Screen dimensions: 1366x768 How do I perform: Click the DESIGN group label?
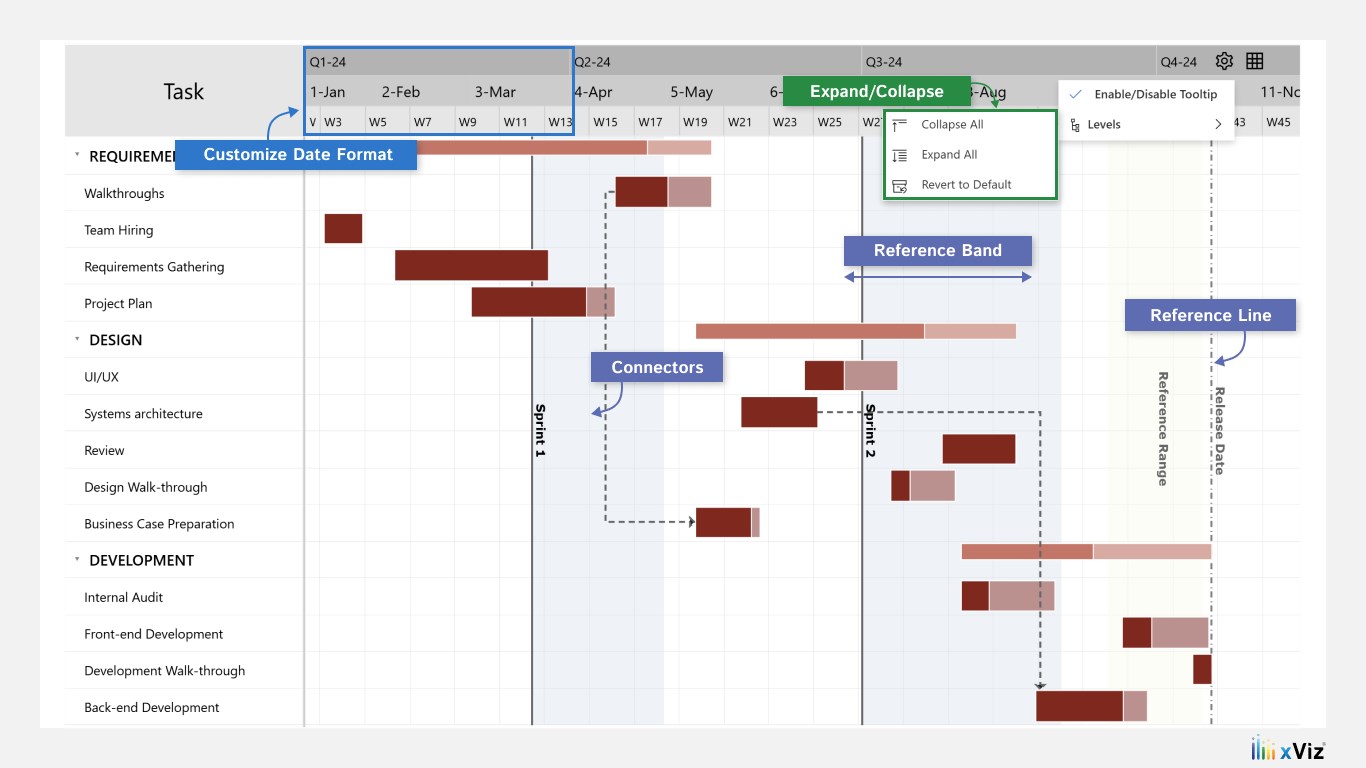[x=116, y=340]
